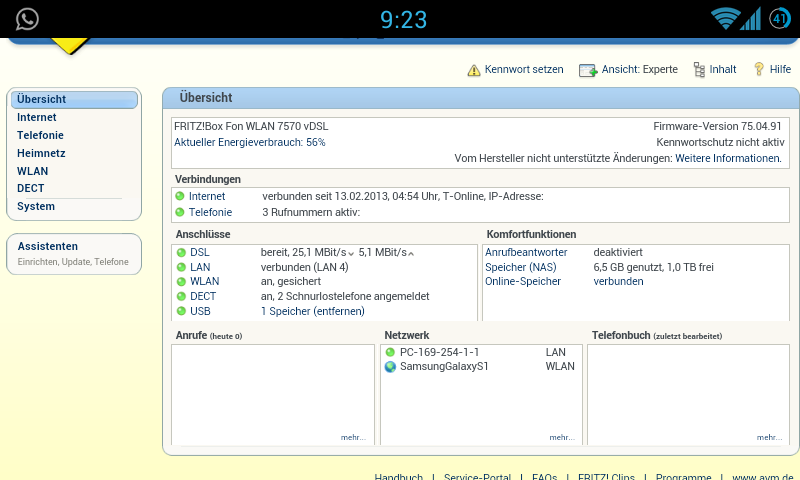The image size is (800, 480).
Task: Click the Inhalt sitemap tree icon
Action: [699, 69]
